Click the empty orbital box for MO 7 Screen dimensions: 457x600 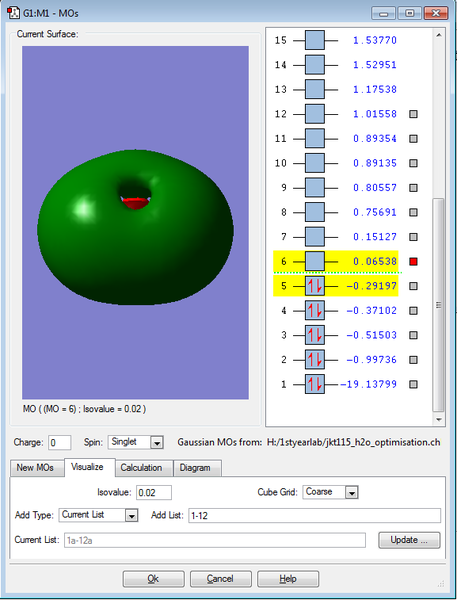[315, 237]
